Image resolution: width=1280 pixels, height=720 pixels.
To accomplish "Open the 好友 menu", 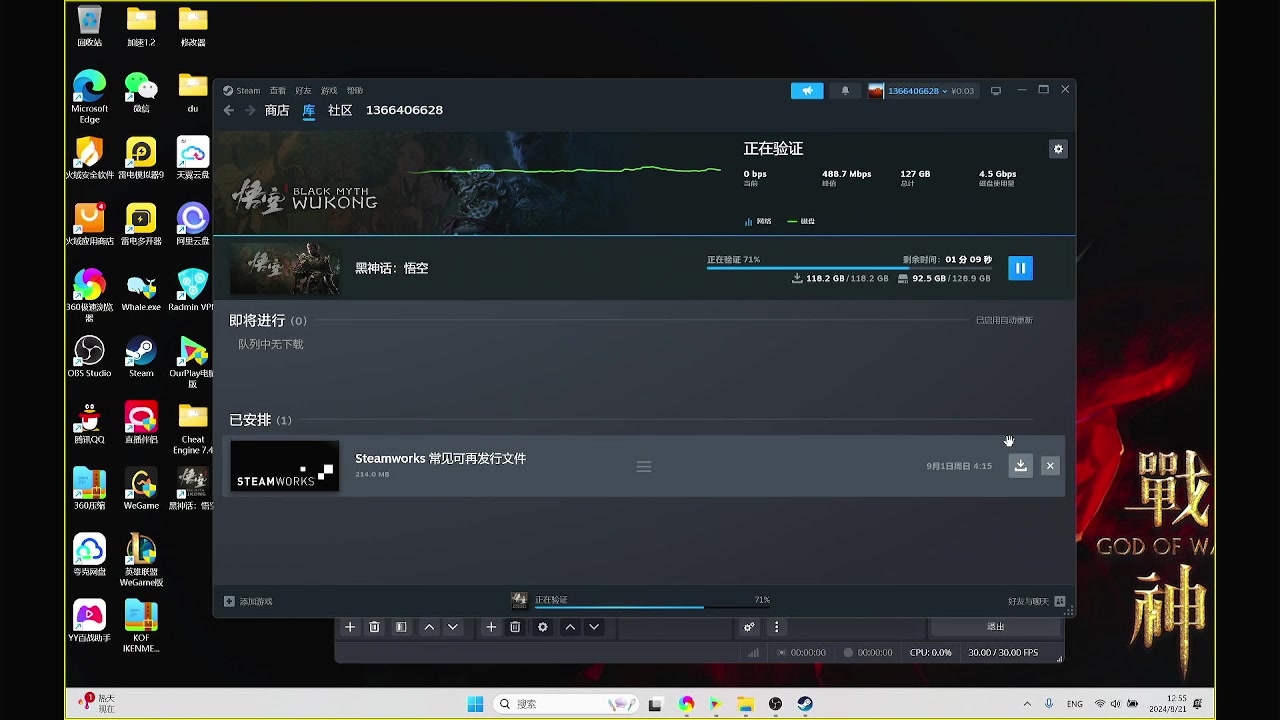I will [x=303, y=91].
